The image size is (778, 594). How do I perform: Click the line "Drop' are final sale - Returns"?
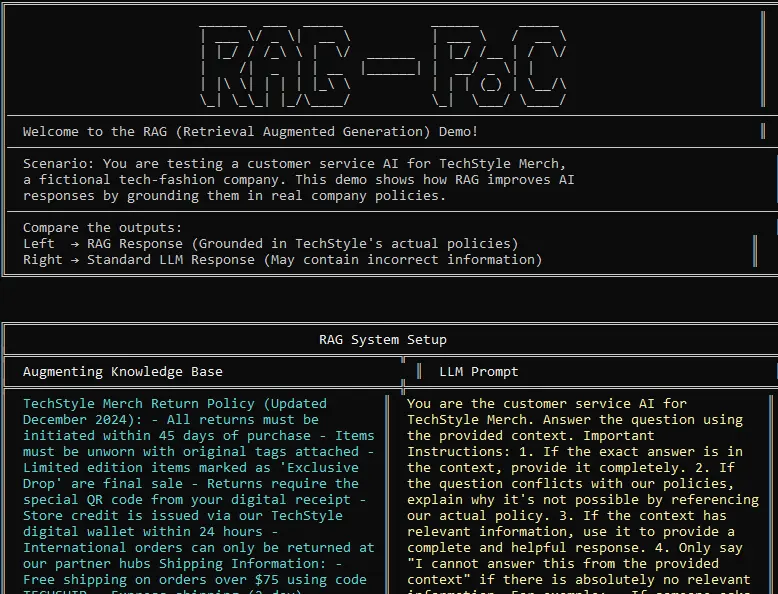pyautogui.click(x=191, y=483)
